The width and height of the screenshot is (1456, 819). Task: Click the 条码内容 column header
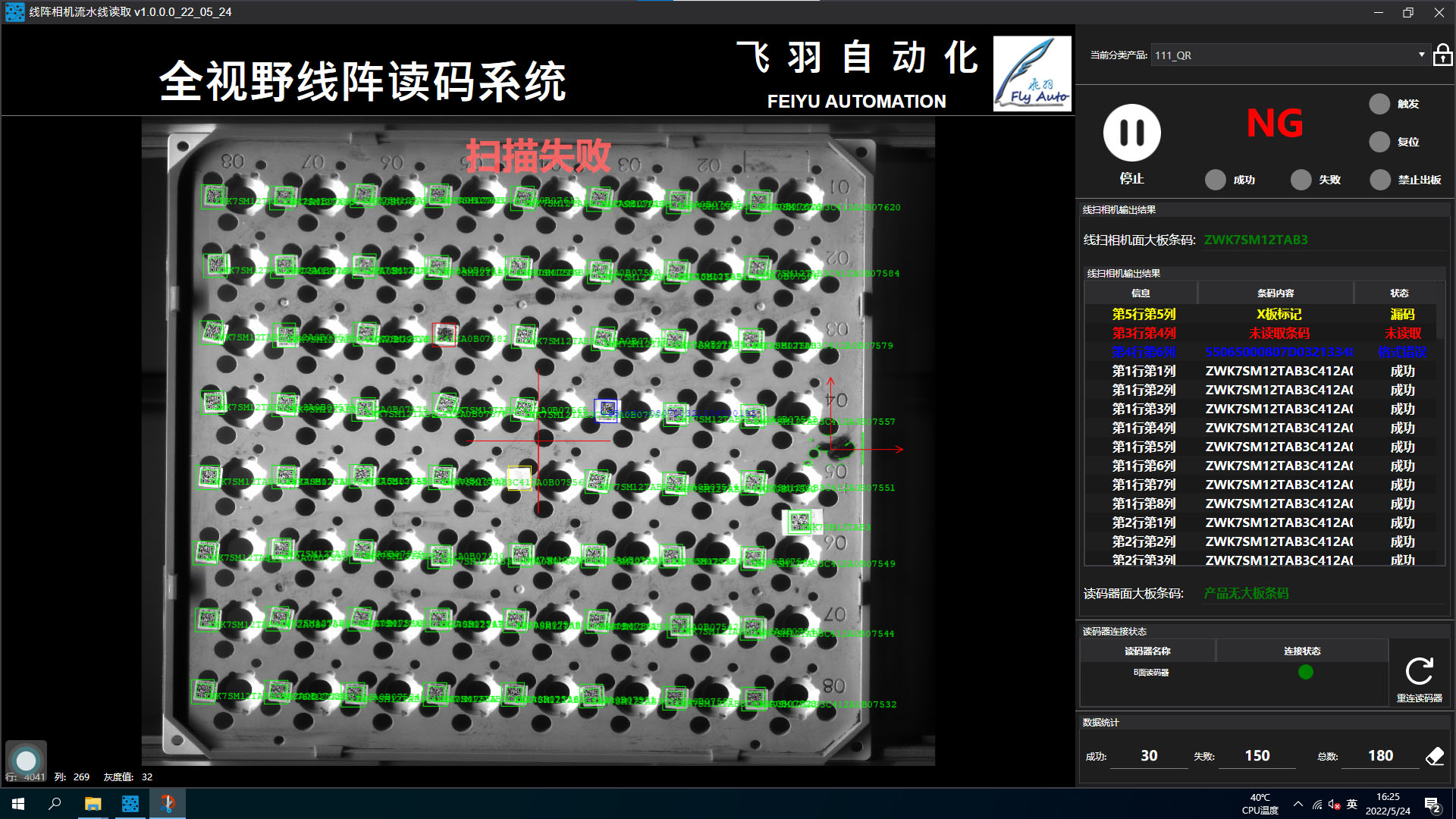click(x=1276, y=293)
